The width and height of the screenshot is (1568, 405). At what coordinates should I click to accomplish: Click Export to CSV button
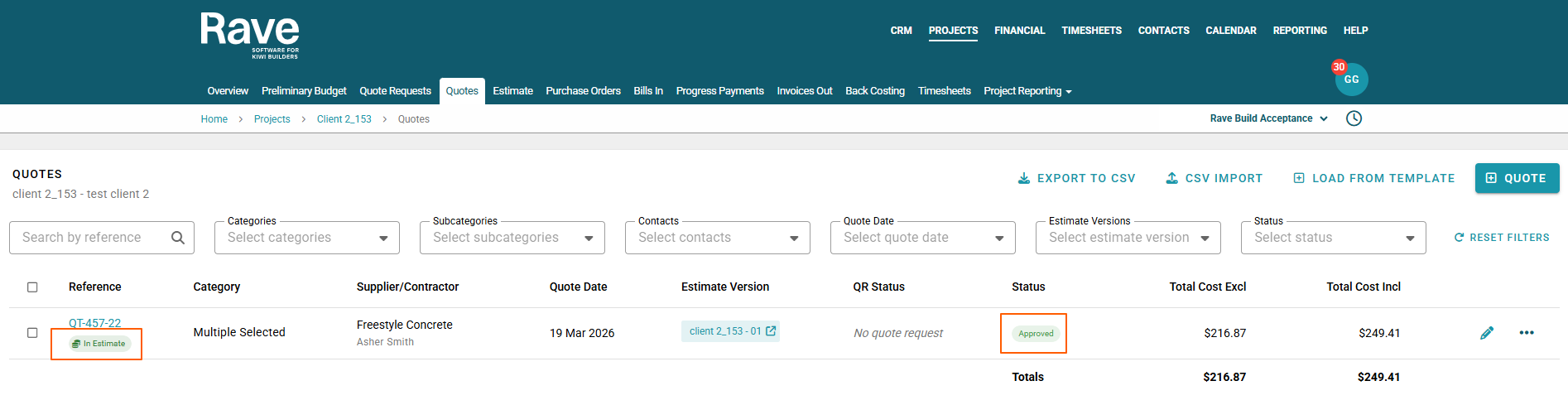coord(1076,178)
